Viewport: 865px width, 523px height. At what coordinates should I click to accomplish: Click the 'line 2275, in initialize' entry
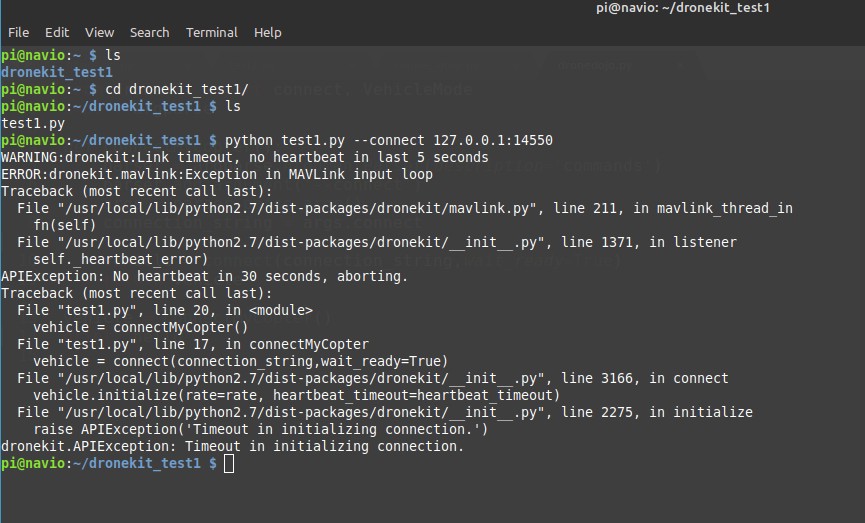385,412
